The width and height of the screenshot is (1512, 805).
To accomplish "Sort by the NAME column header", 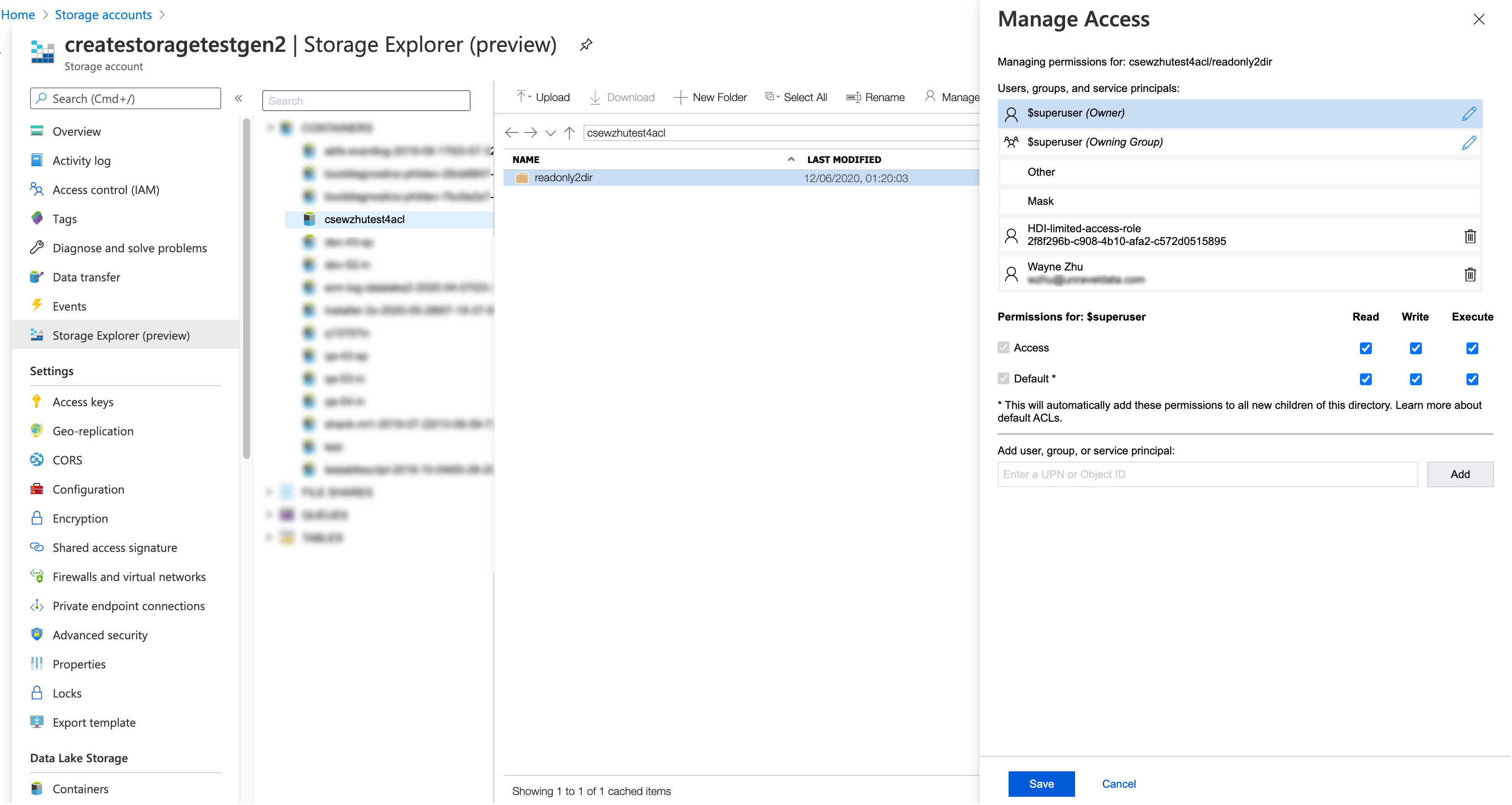I will tap(526, 160).
